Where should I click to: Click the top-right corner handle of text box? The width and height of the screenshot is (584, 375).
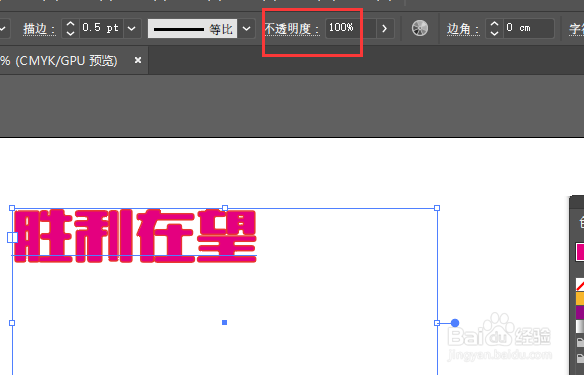(437, 208)
